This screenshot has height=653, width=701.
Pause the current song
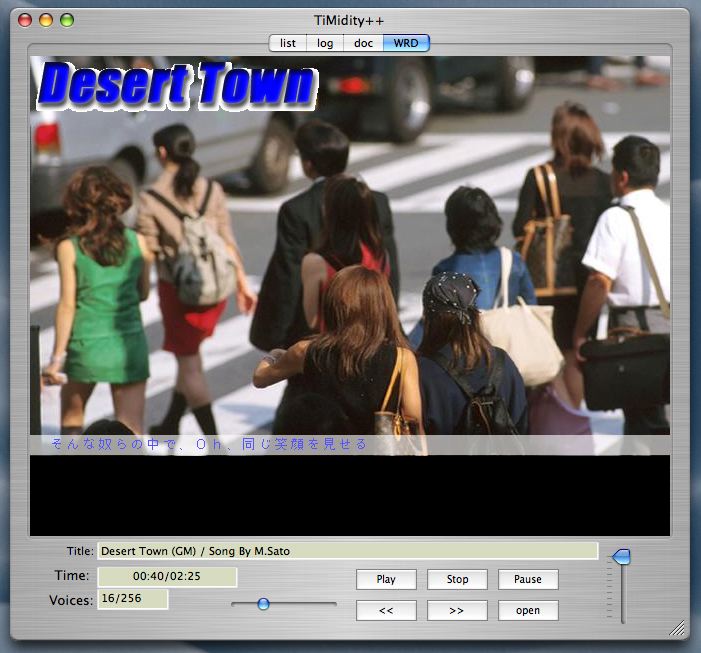coord(528,579)
